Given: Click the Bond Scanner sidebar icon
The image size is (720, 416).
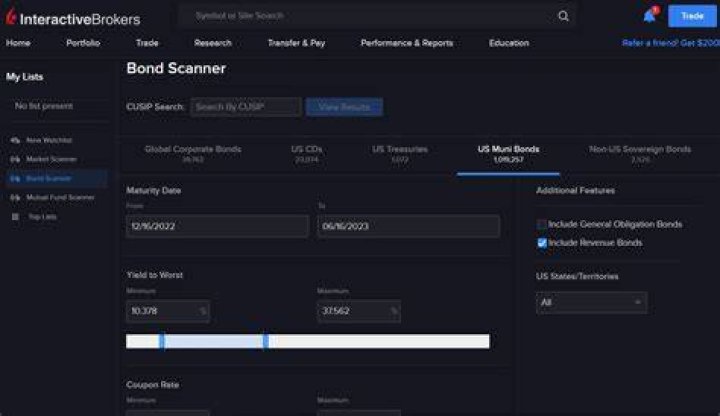Looking at the screenshot, I should point(15,178).
